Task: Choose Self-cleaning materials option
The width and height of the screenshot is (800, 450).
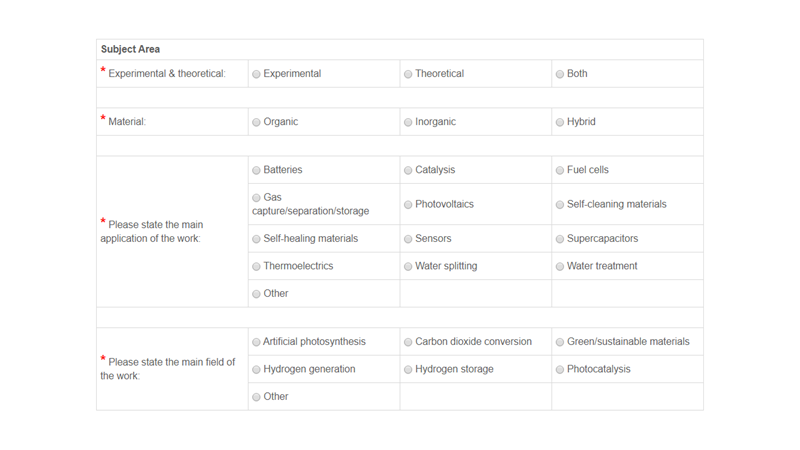Action: (560, 205)
